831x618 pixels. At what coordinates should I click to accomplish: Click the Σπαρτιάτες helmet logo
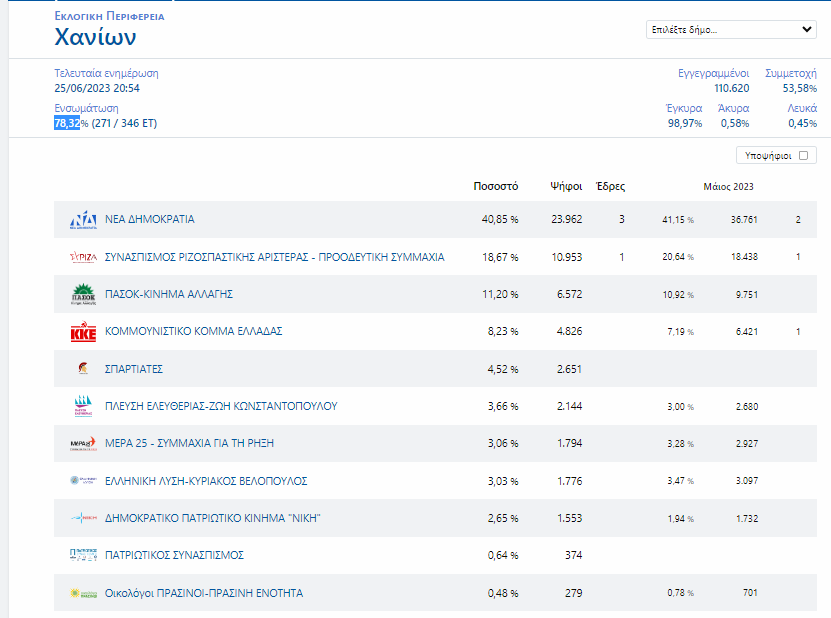pos(83,368)
